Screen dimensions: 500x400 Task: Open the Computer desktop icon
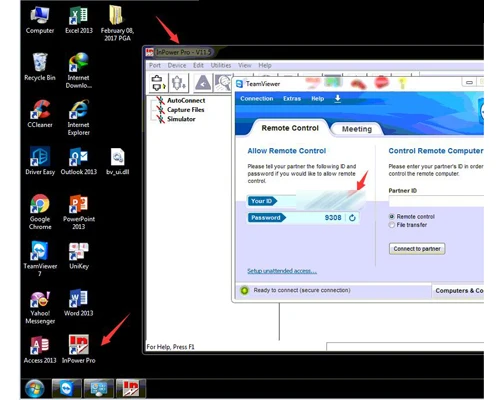[40, 20]
